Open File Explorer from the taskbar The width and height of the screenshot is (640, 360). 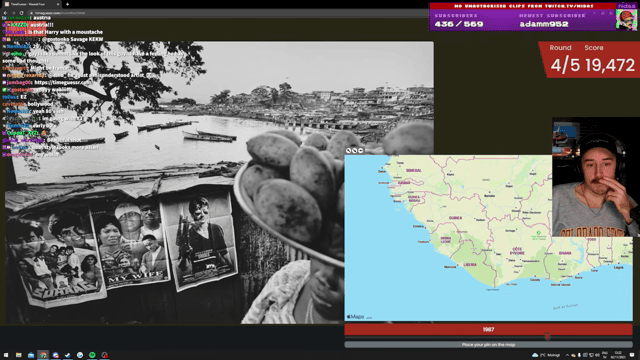point(18,355)
